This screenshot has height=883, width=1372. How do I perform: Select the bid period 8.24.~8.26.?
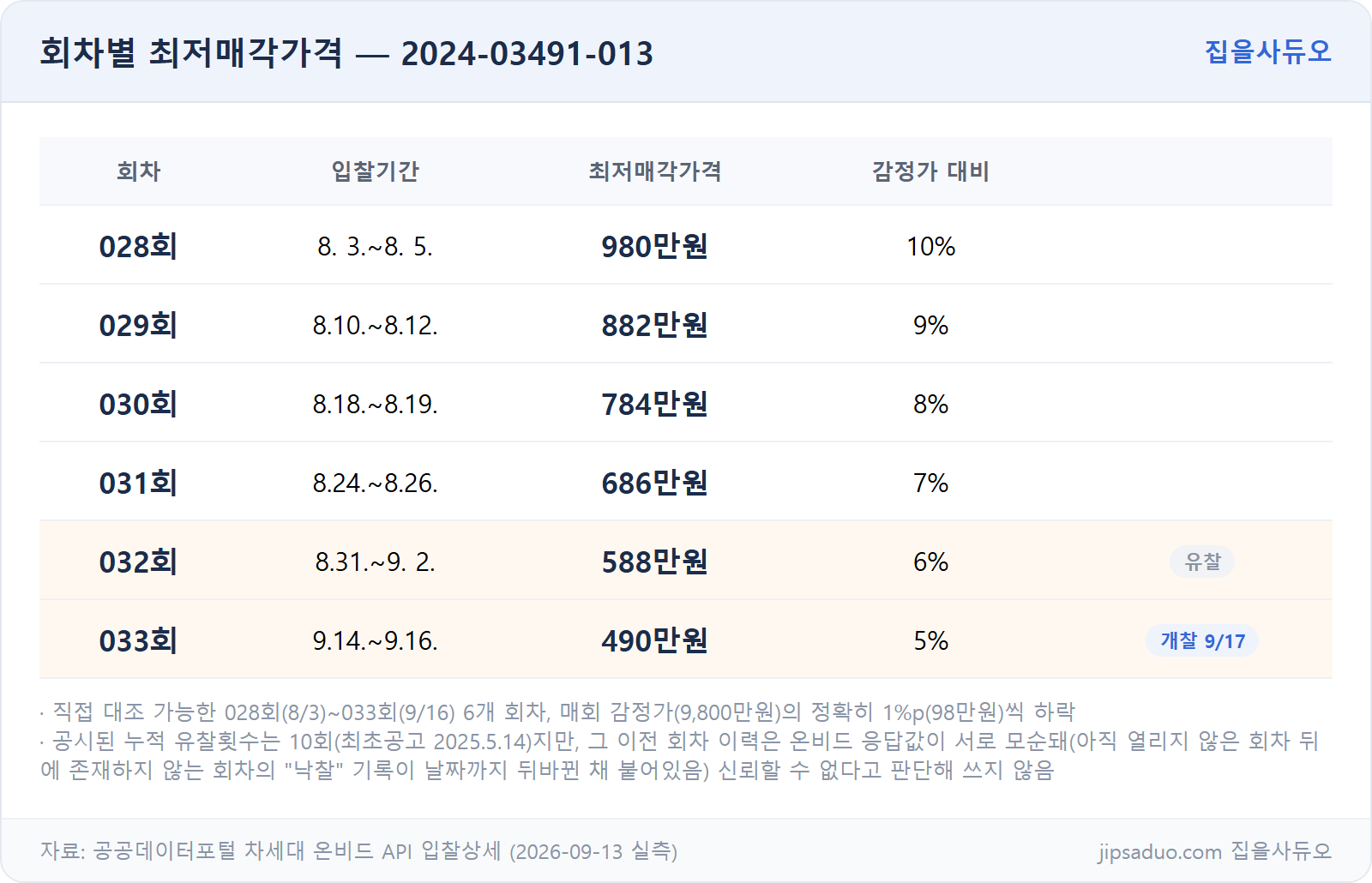[376, 483]
